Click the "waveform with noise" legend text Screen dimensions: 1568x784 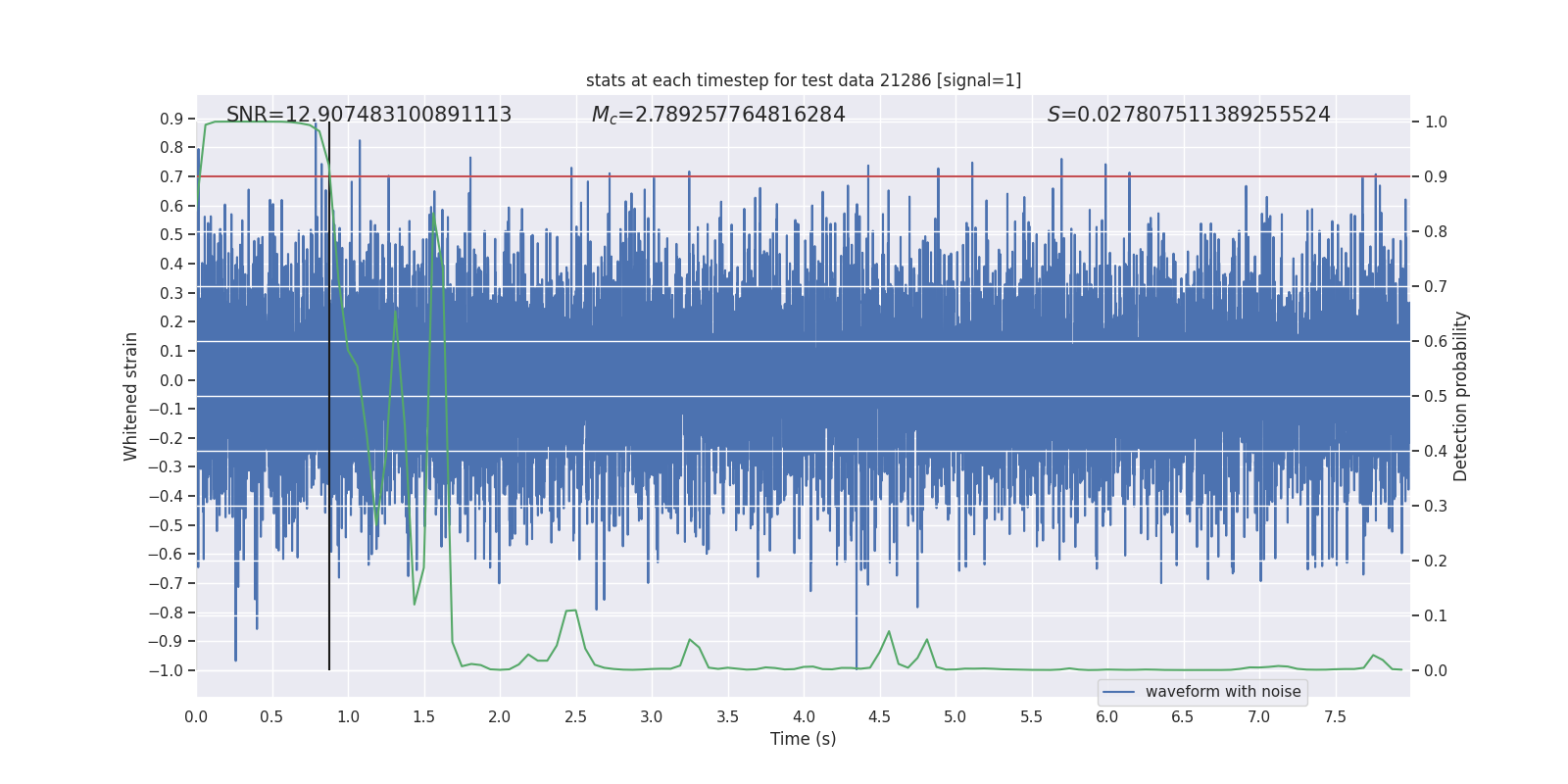pos(1223,692)
